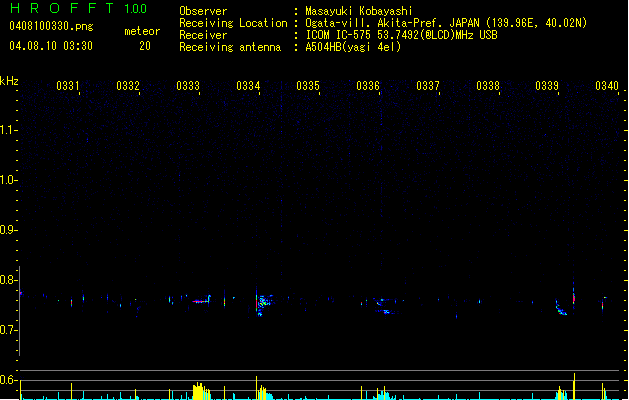629x400 pixels.
Task: Click the 1.1 frequency axis label
Action: (x=8, y=130)
